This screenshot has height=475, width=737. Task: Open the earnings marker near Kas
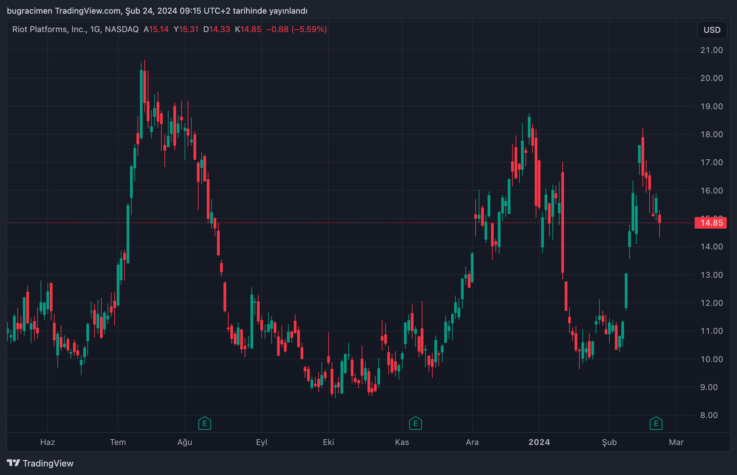click(414, 423)
